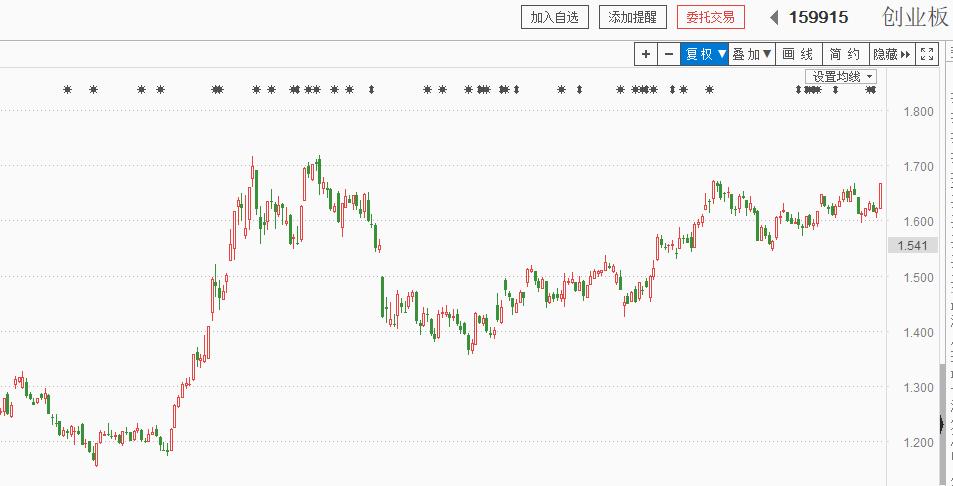Go to previous stock with left arrow

(x=774, y=17)
